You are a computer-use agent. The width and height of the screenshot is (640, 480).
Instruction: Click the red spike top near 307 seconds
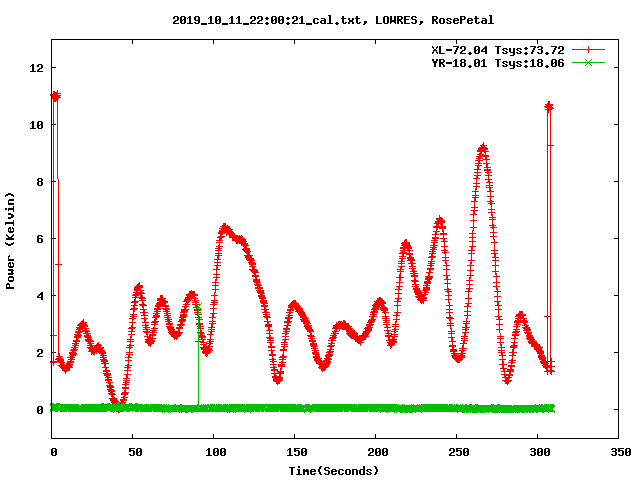pos(549,107)
